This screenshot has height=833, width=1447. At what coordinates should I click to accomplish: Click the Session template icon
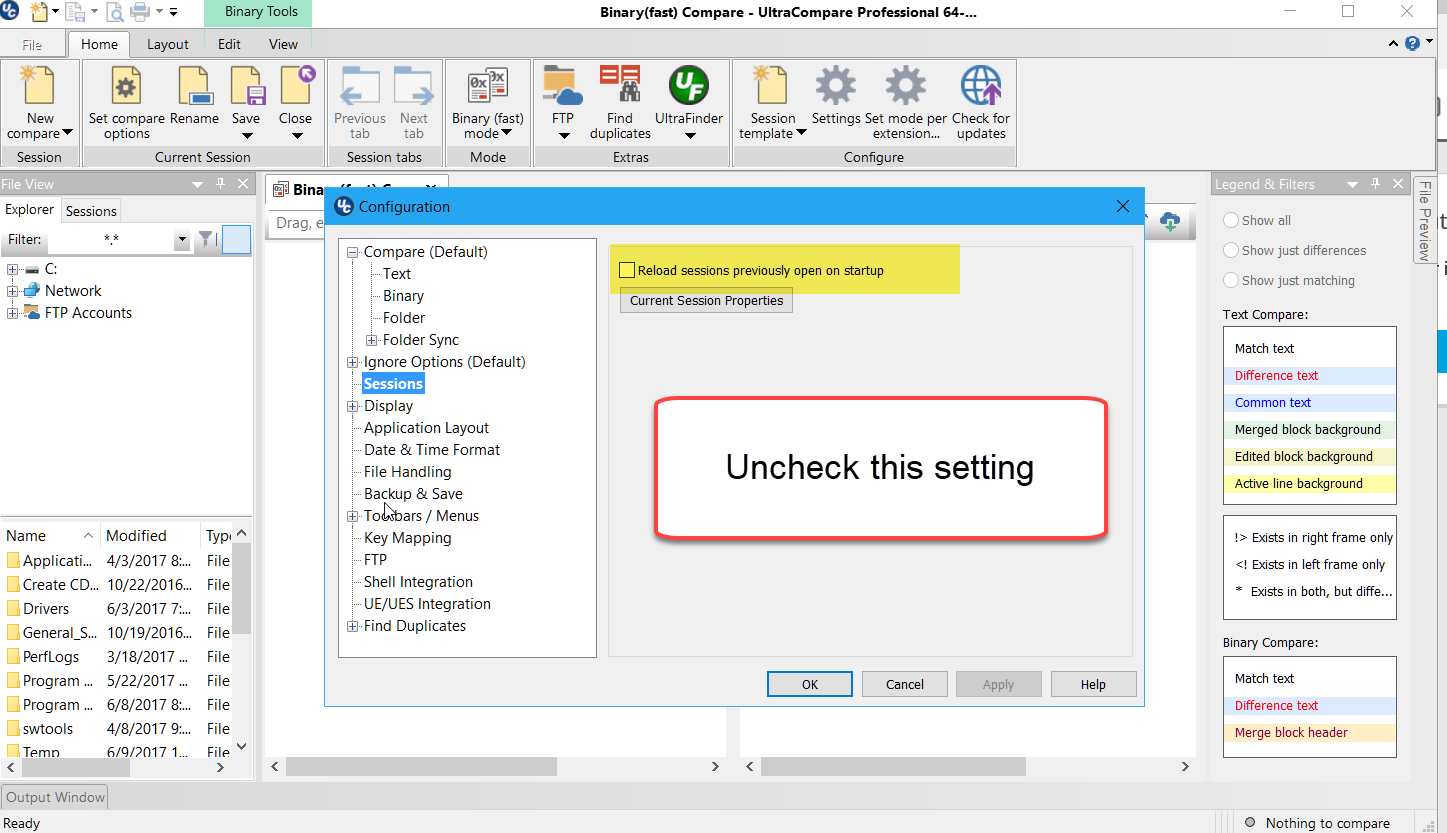pyautogui.click(x=772, y=86)
